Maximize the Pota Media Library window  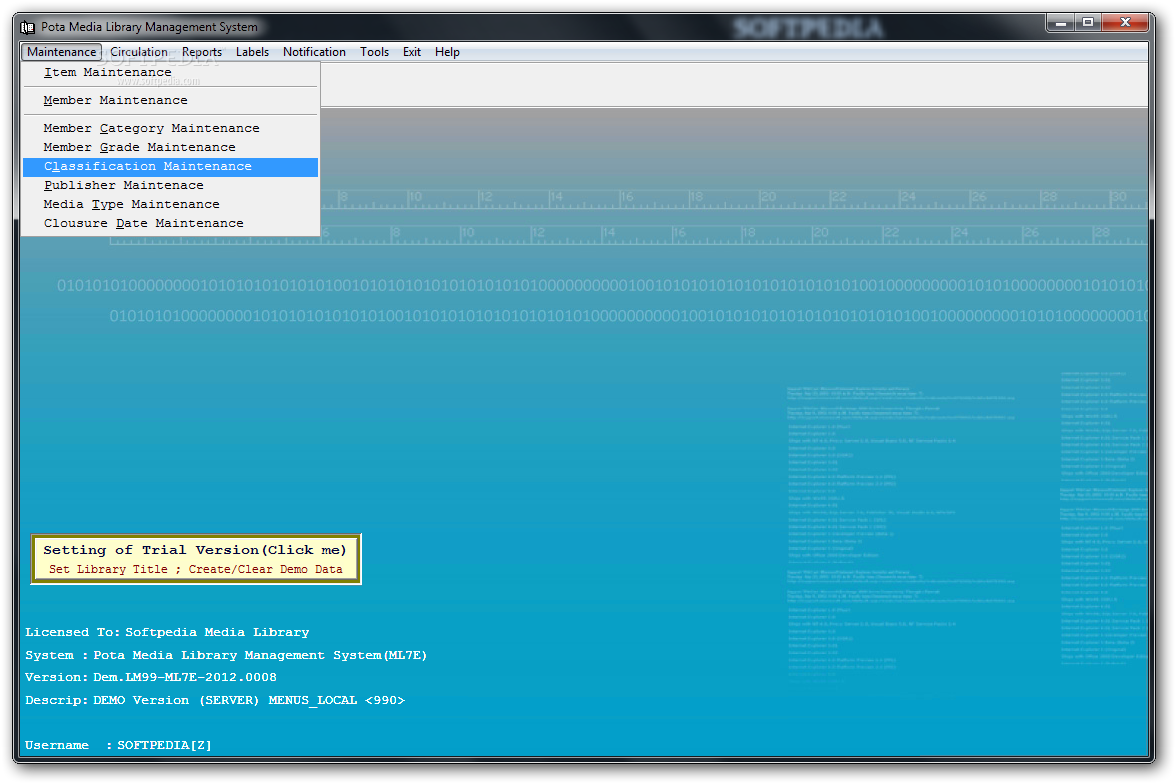click(x=1088, y=23)
